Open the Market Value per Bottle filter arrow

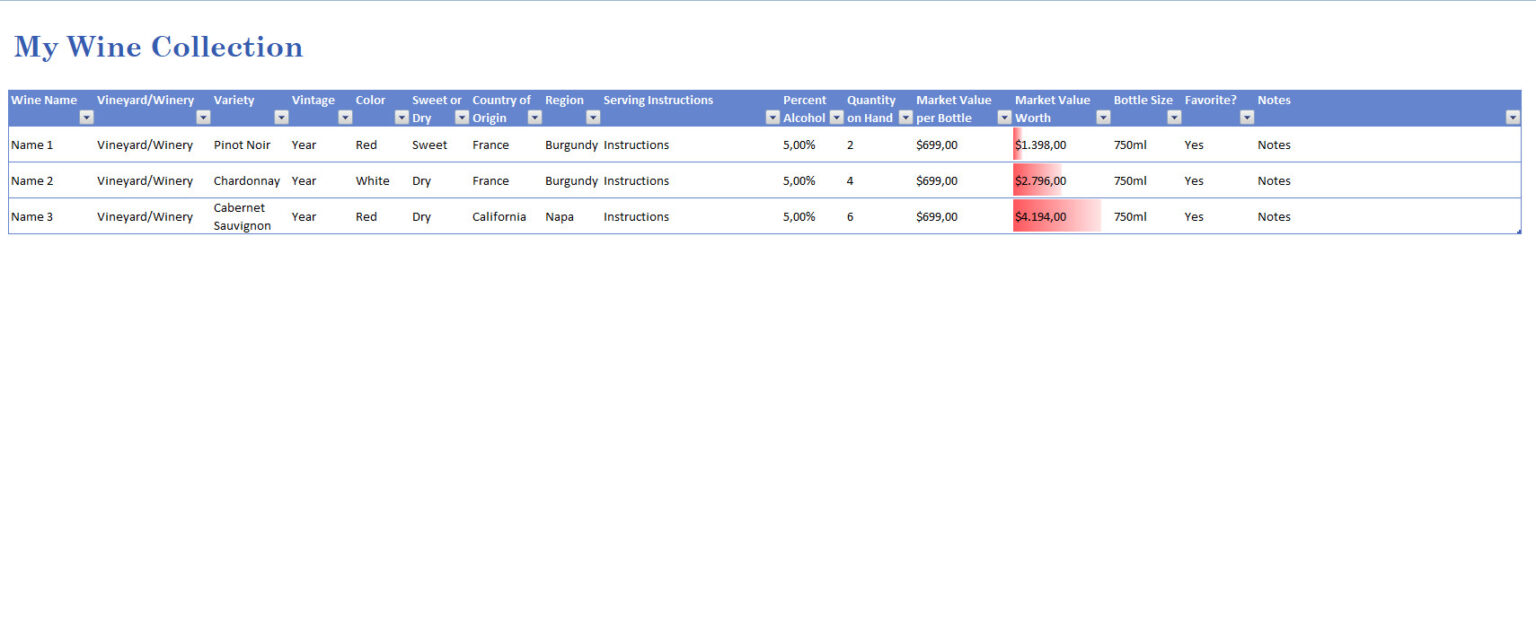pos(1003,117)
